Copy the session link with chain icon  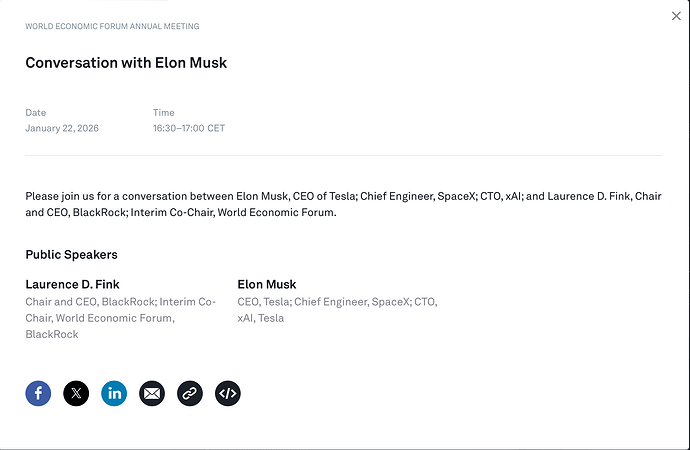[x=190, y=393]
